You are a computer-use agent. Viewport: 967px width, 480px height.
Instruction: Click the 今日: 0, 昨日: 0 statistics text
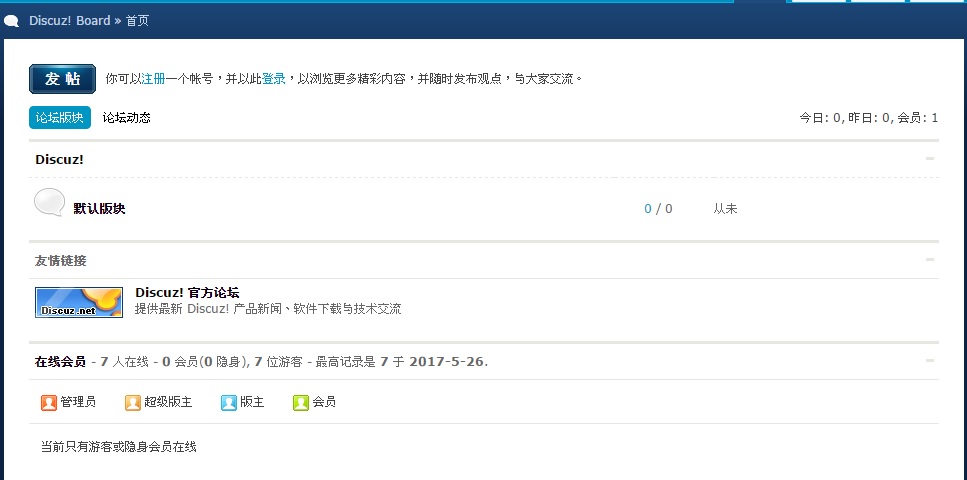click(x=845, y=118)
